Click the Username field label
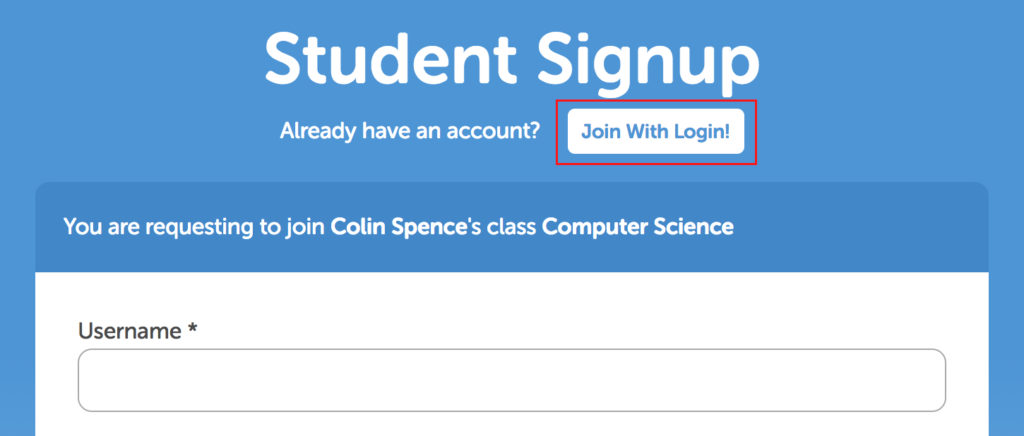 (x=130, y=331)
